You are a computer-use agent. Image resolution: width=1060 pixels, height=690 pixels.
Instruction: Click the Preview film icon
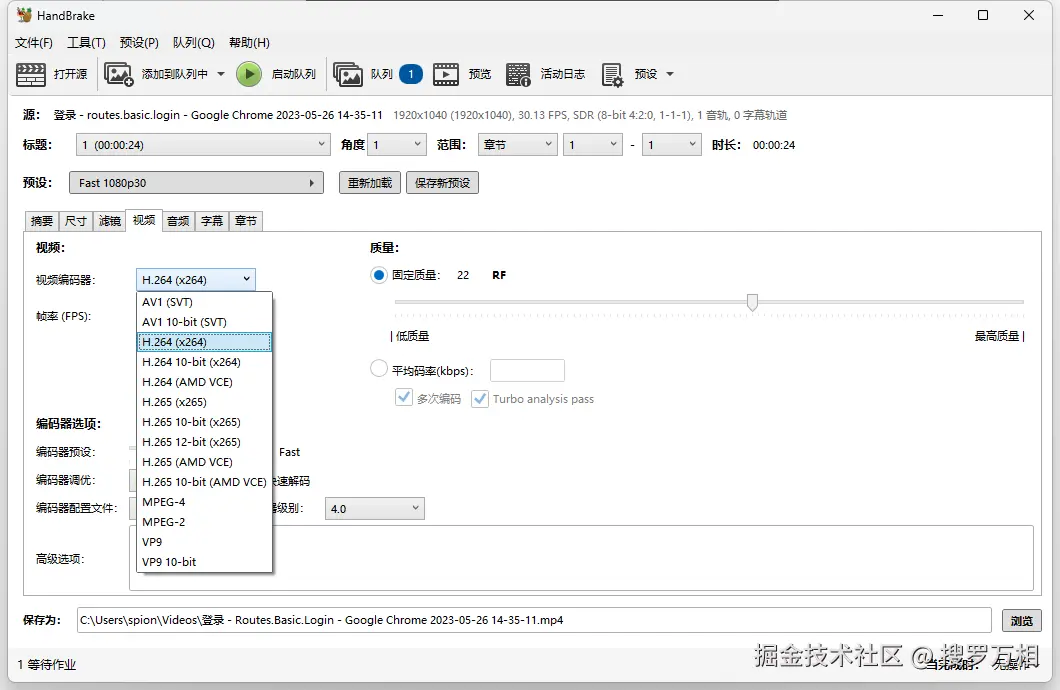tap(445, 74)
